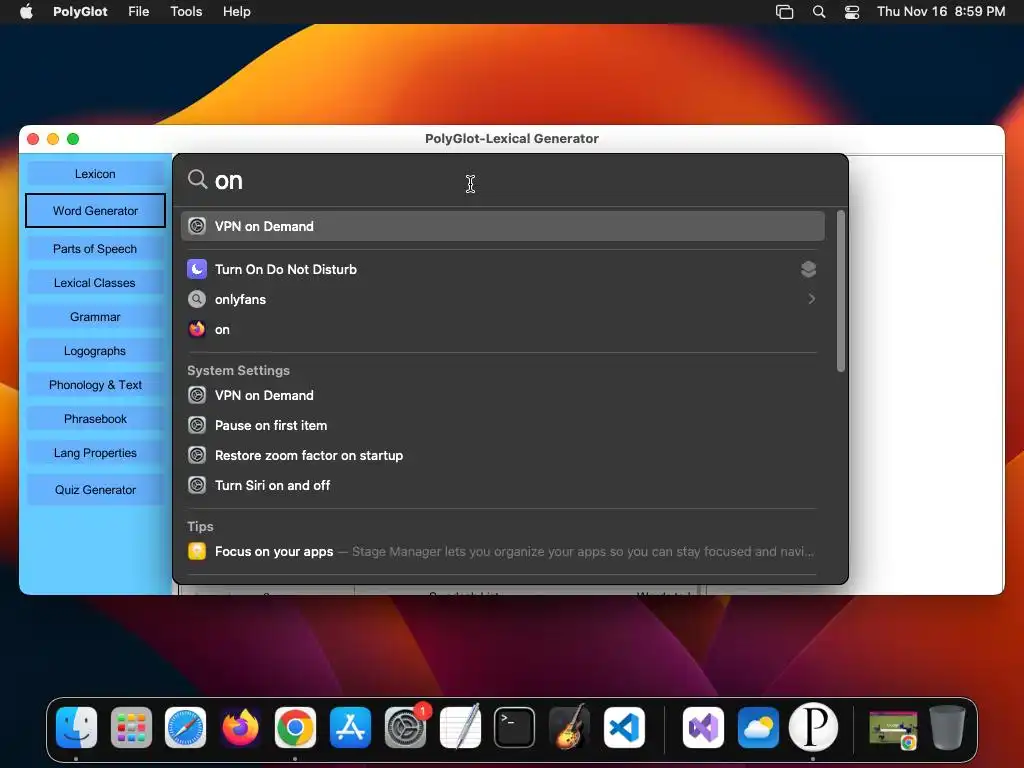Open the Trash in the dock
The image size is (1024, 768).
tap(948, 727)
